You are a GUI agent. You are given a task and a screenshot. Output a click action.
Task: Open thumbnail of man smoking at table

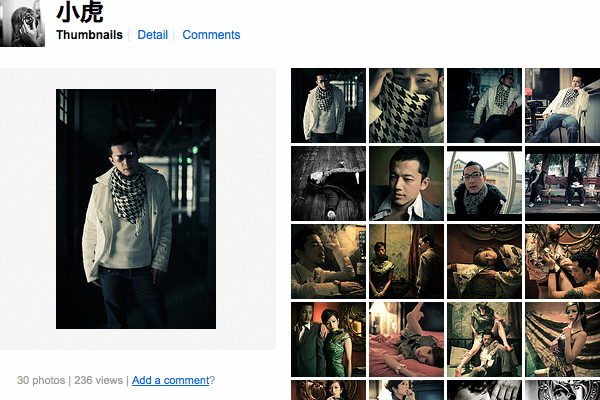pyautogui.click(x=328, y=262)
